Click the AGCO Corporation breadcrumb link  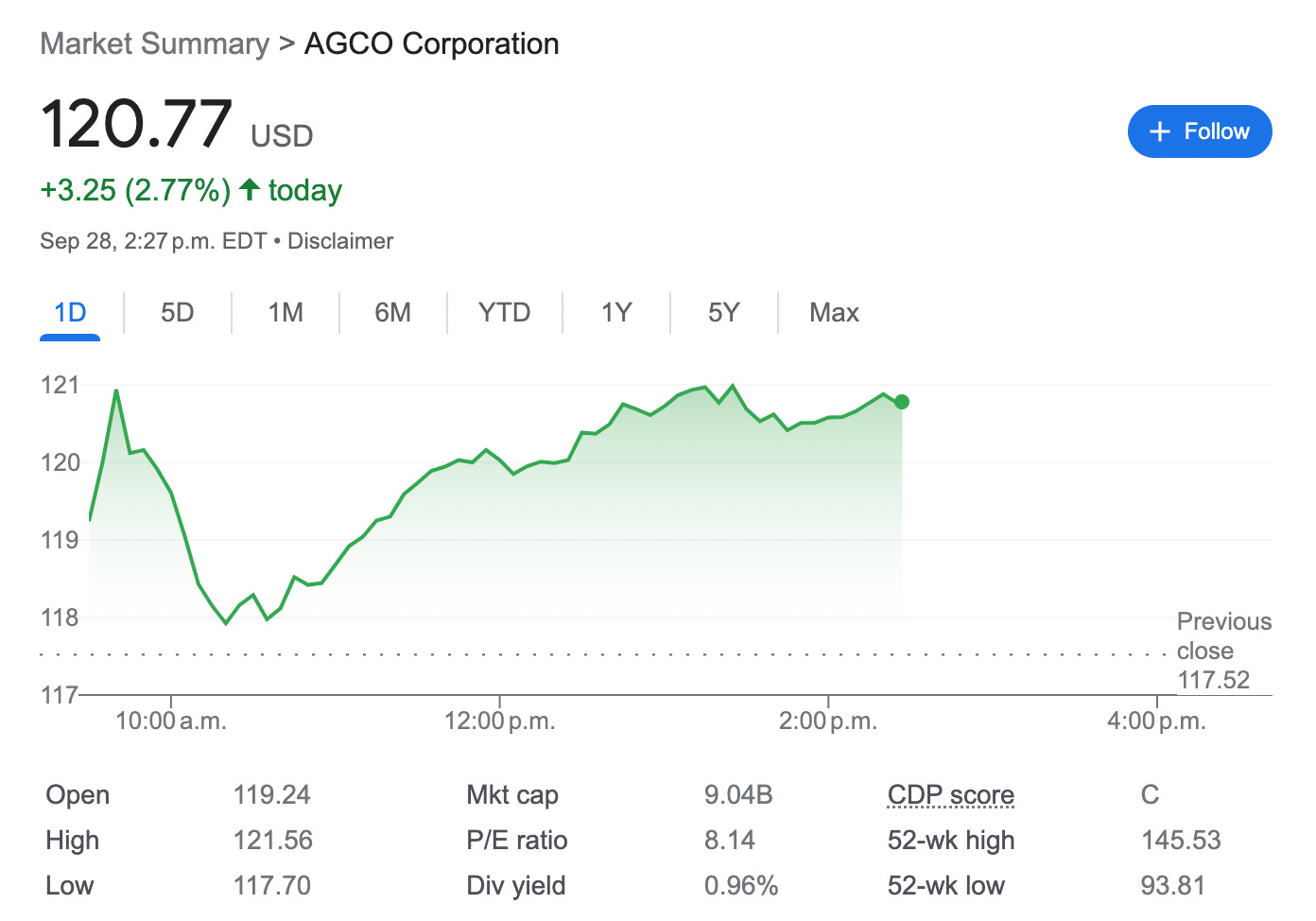click(x=431, y=43)
